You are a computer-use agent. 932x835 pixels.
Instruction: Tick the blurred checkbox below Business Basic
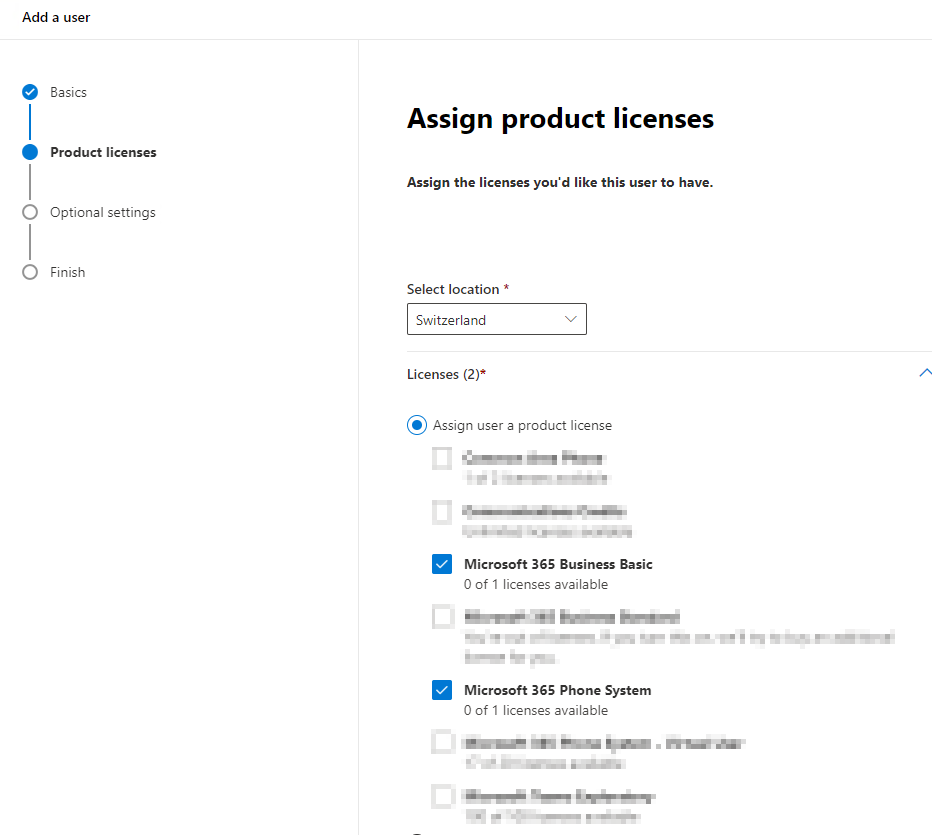pyautogui.click(x=443, y=617)
